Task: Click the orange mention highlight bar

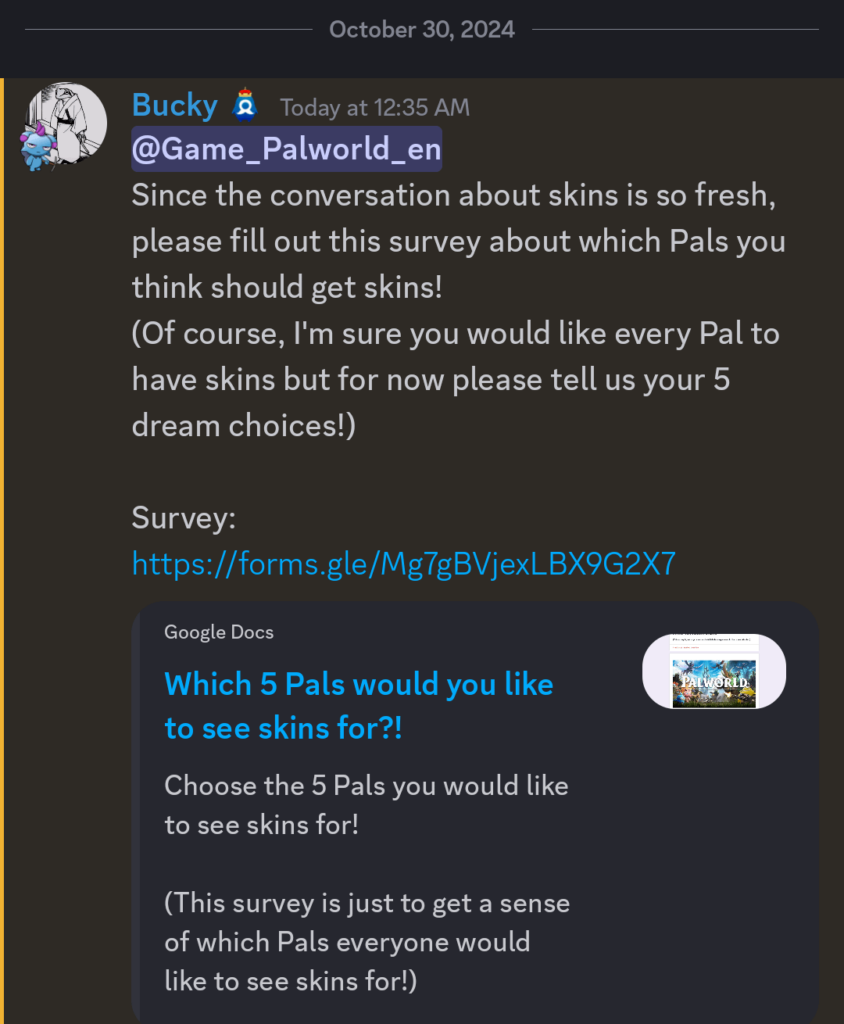Action: (2, 551)
